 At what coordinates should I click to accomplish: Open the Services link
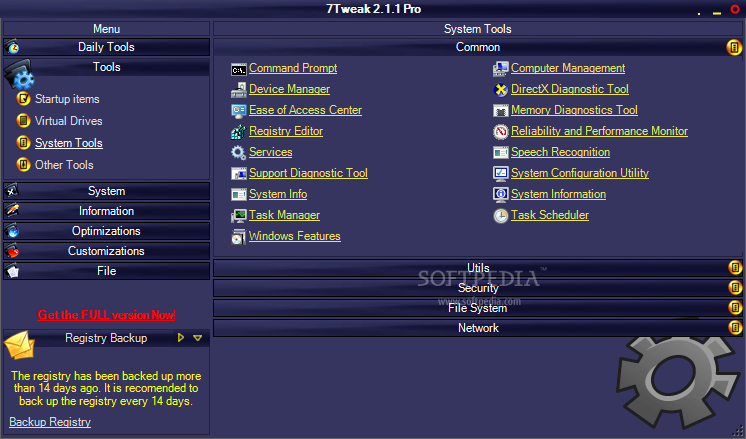tap(271, 152)
